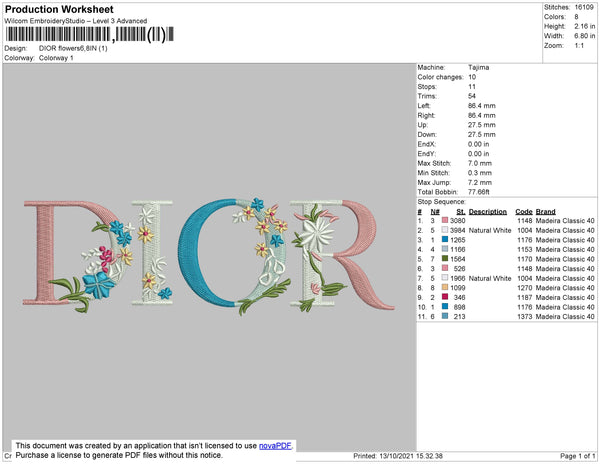
Task: Click the white swatch for stitch count 3984
Action: click(x=445, y=230)
